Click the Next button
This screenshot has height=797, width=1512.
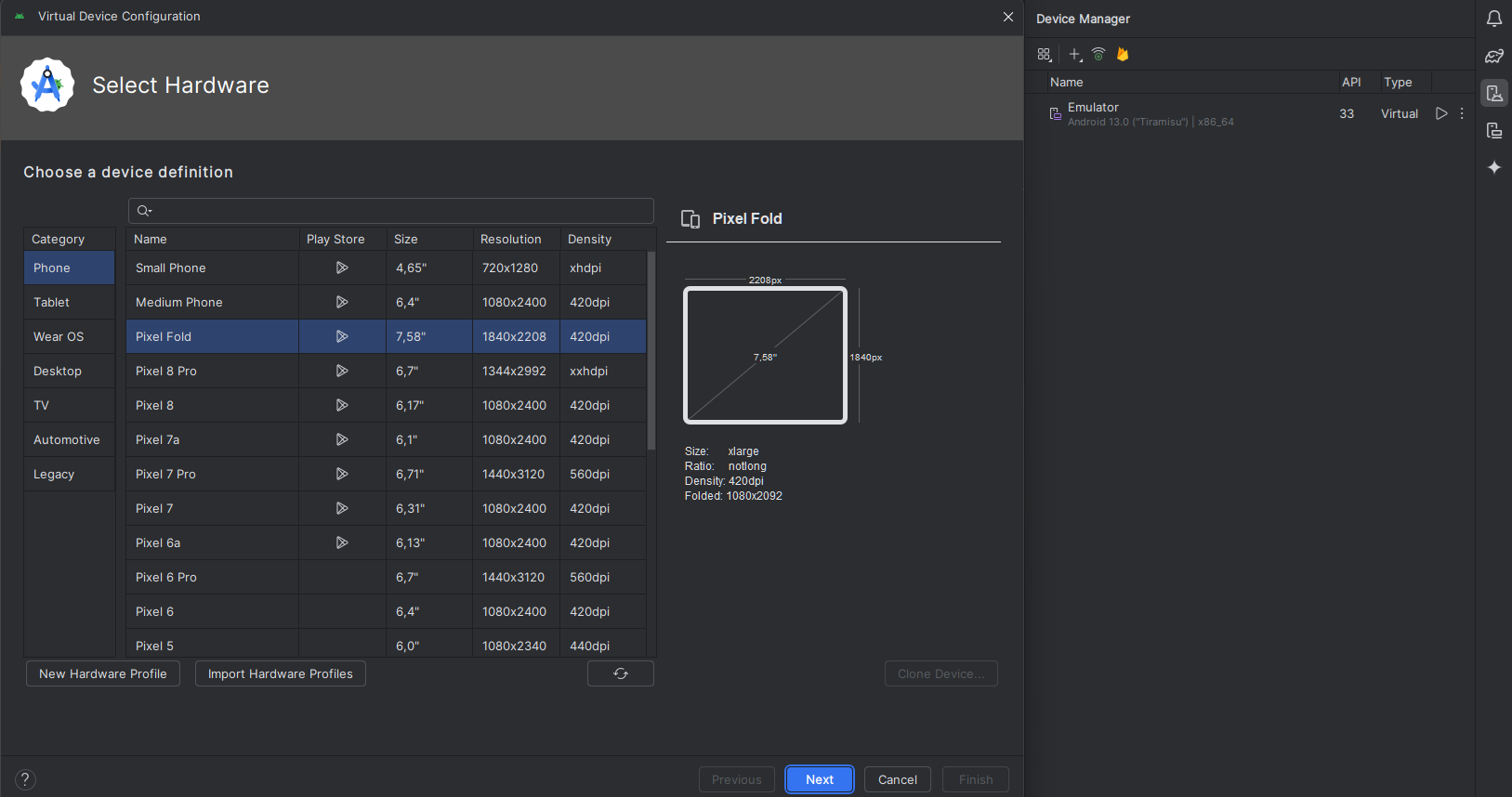pos(820,779)
